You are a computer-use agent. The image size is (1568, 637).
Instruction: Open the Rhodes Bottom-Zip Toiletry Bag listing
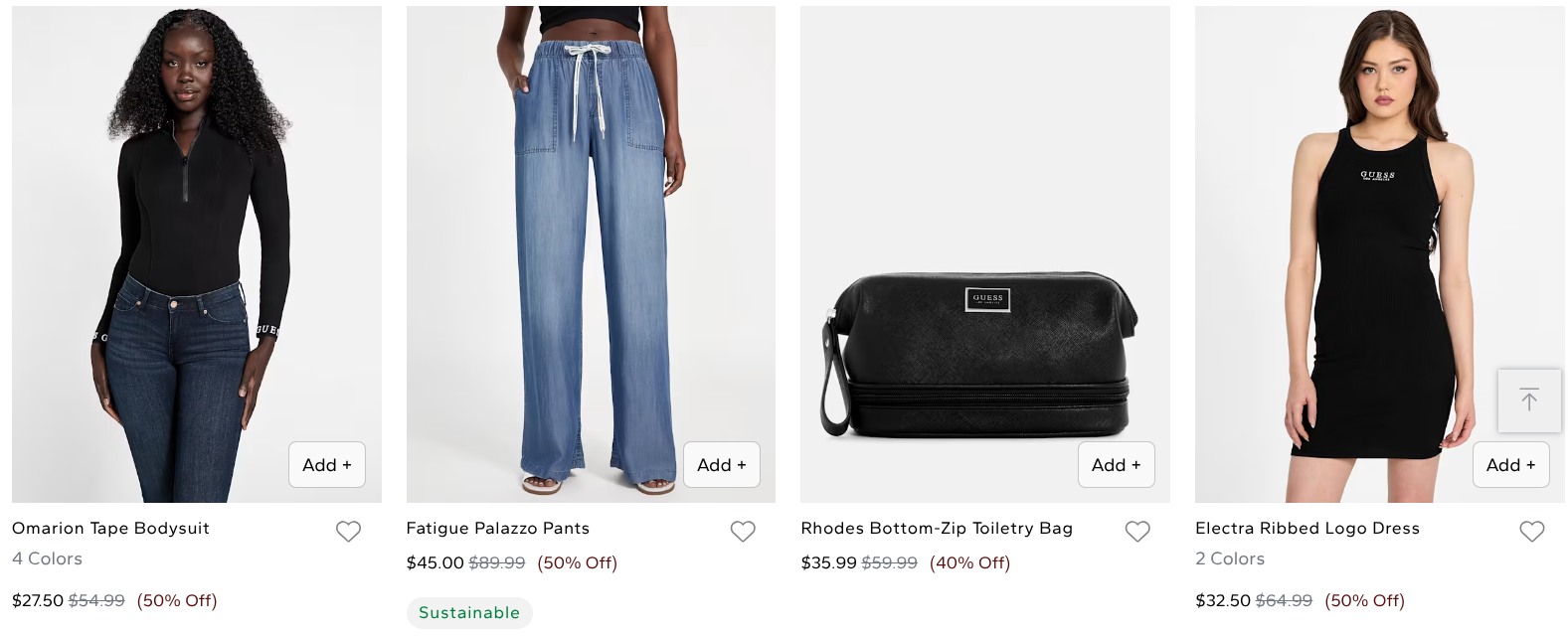936,528
